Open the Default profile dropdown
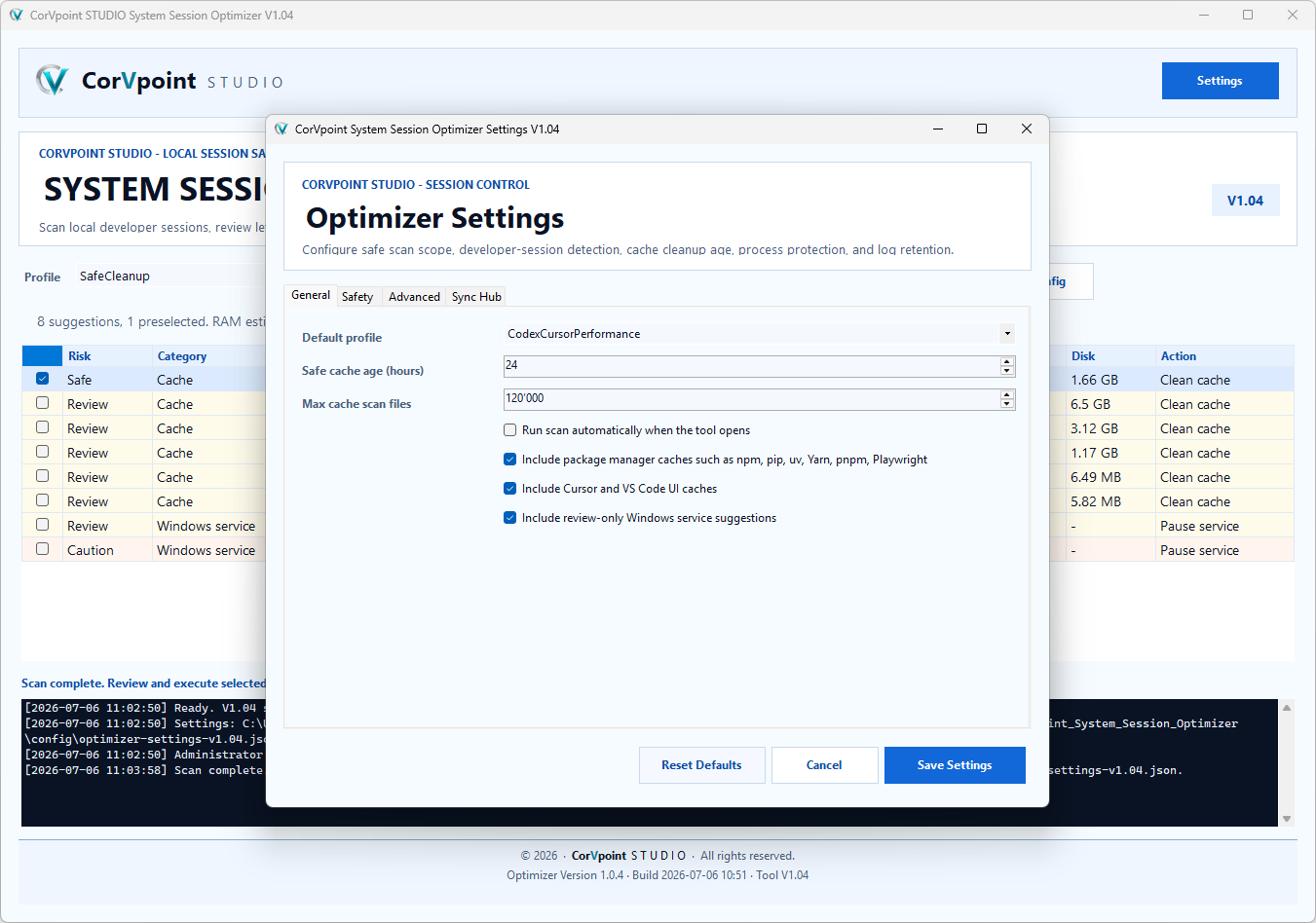The height and width of the screenshot is (923, 1316). 1007,334
